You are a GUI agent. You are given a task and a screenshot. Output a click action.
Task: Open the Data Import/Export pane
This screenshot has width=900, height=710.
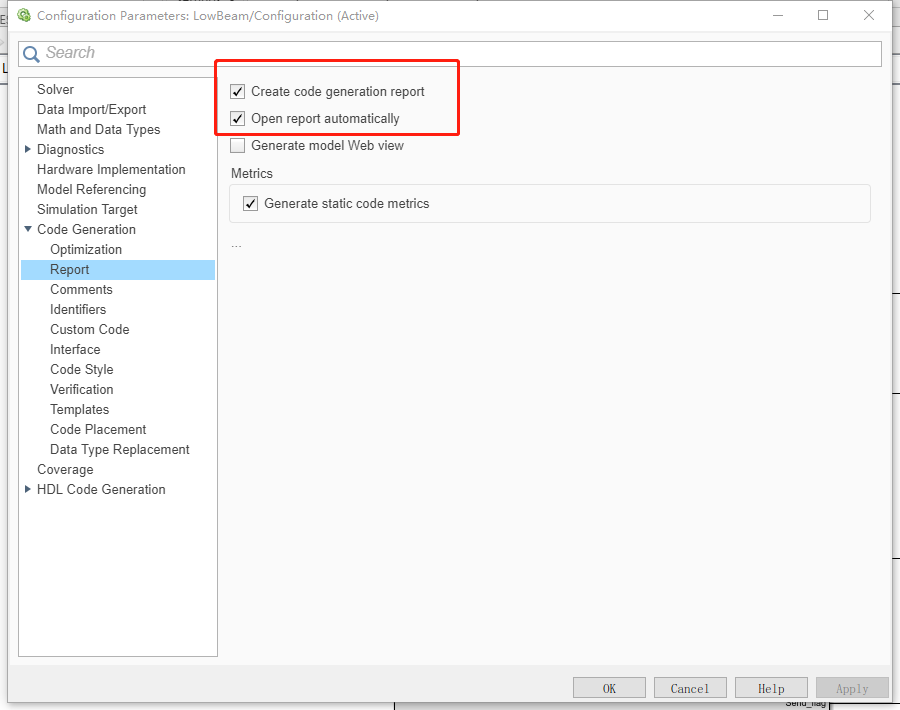(x=91, y=110)
